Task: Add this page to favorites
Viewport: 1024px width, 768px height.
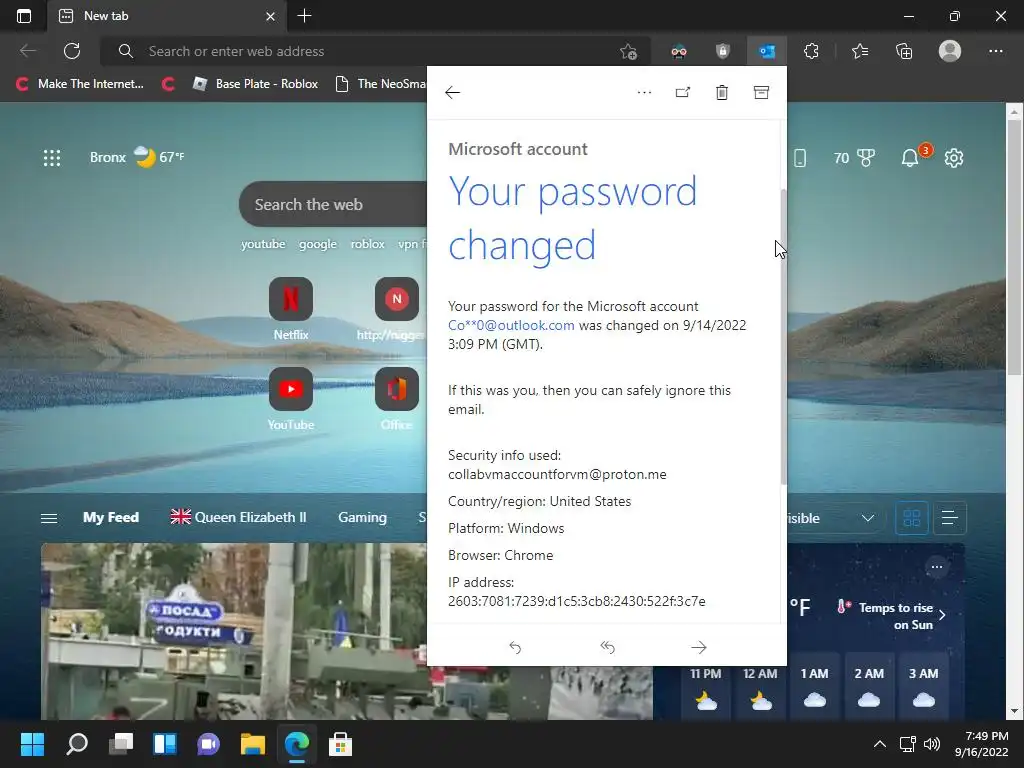Action: (x=628, y=51)
